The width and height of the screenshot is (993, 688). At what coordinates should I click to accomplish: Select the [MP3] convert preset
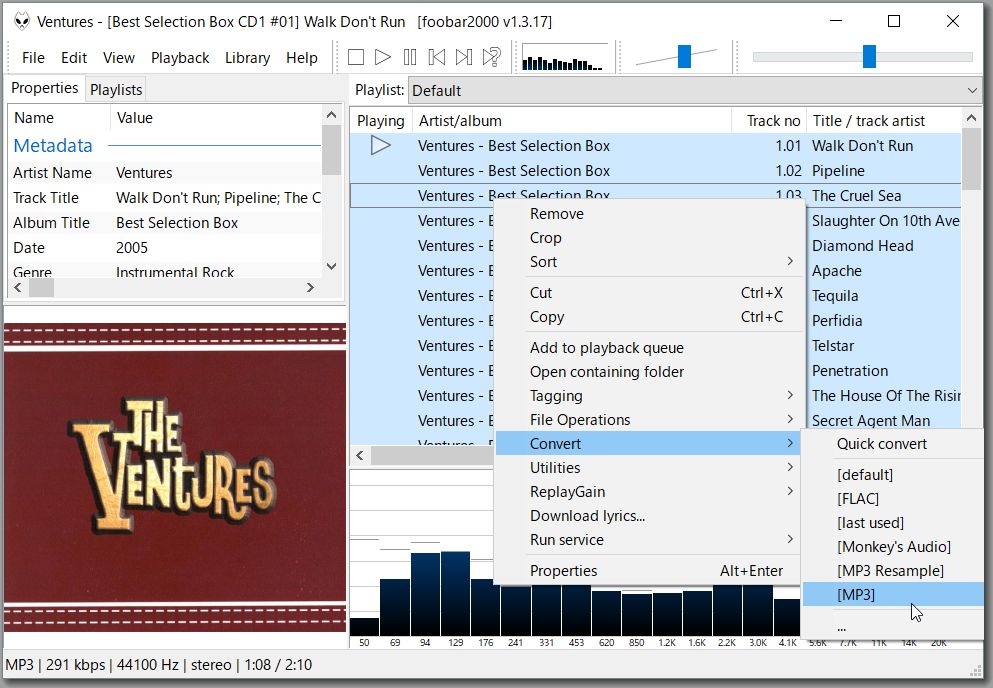893,595
